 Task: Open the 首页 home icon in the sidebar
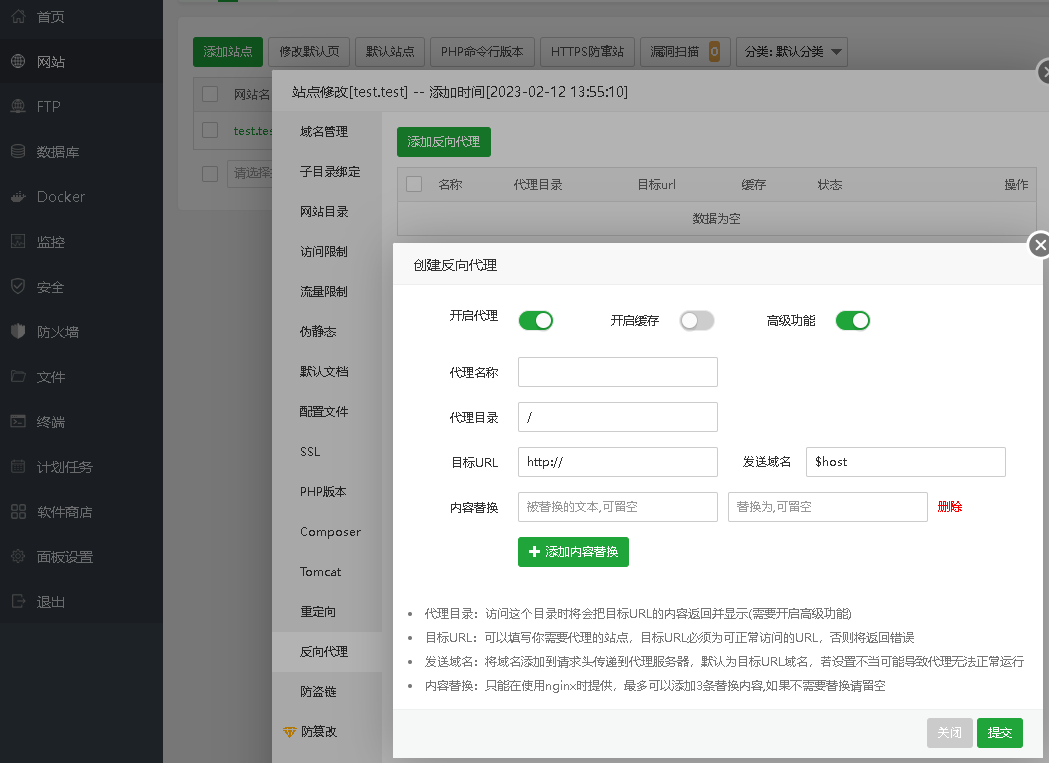click(x=18, y=16)
